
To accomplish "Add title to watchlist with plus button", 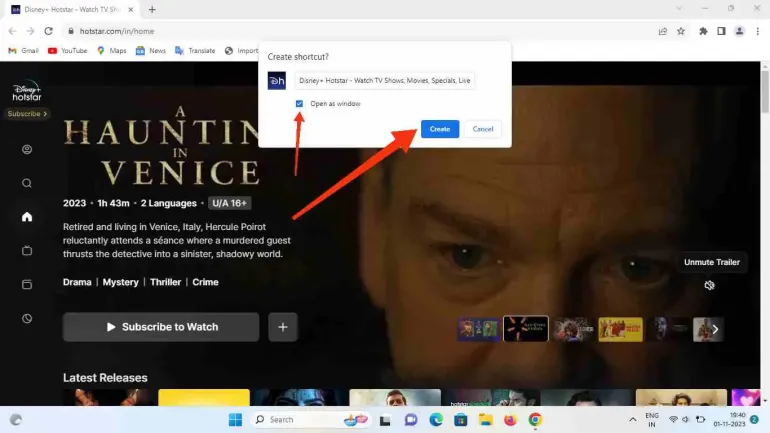I will [x=283, y=327].
